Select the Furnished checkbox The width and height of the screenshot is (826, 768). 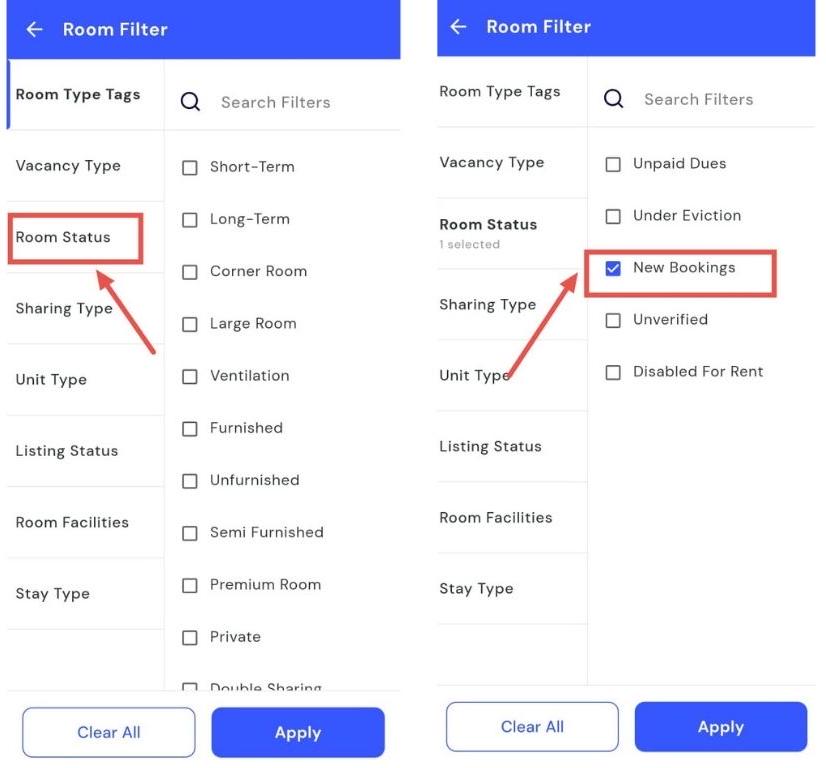pyautogui.click(x=190, y=429)
